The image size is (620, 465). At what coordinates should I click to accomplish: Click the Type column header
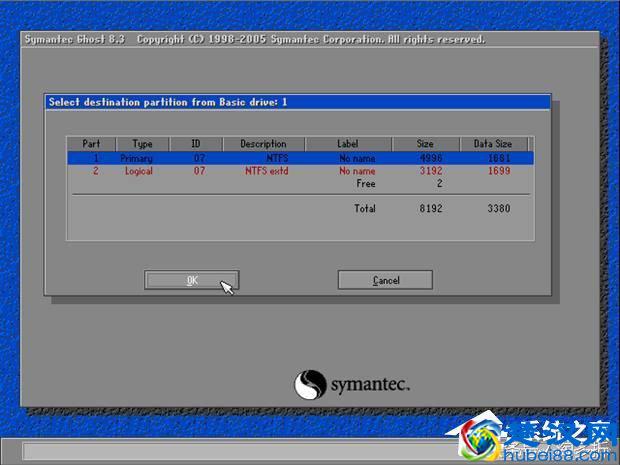point(142,144)
